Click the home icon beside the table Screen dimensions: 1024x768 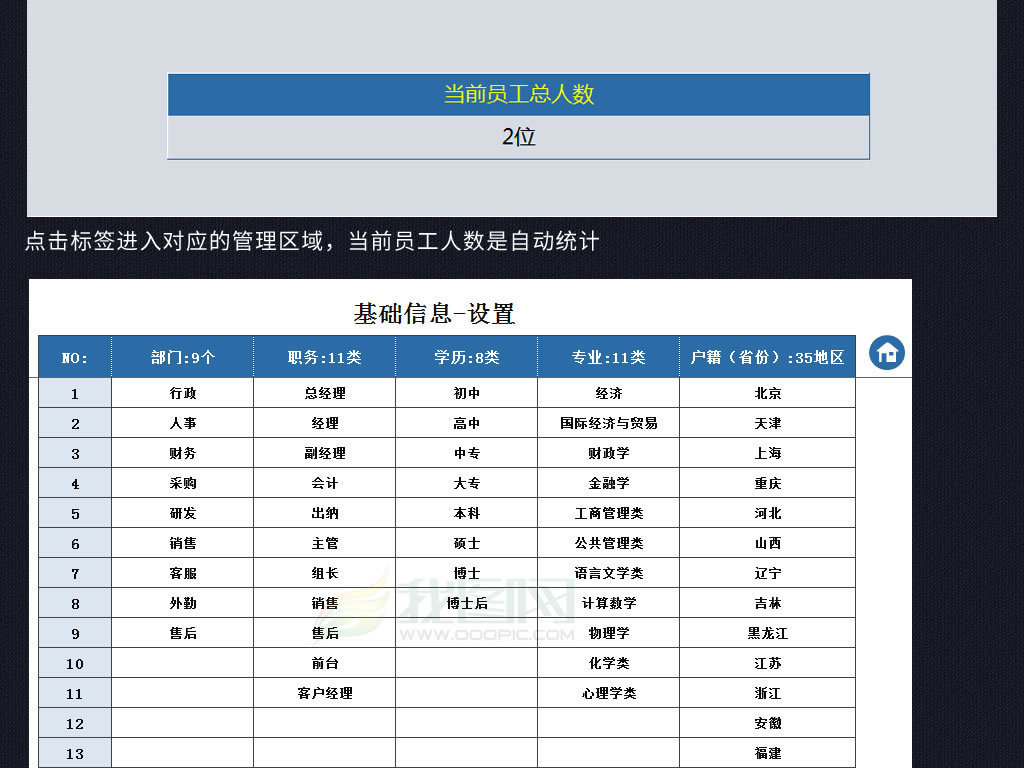(887, 353)
